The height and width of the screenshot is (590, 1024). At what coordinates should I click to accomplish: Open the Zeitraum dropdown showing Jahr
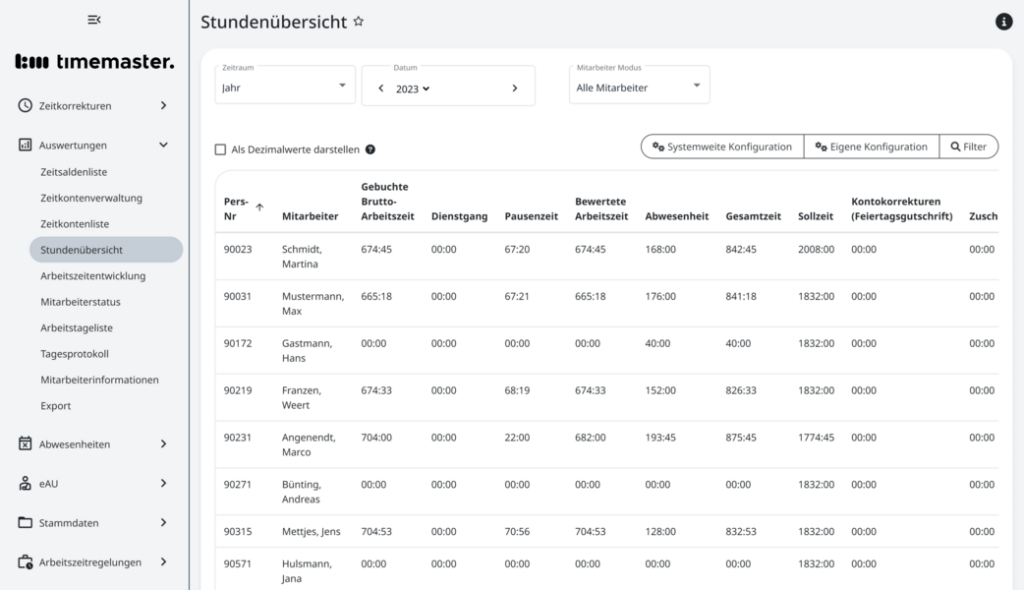284,85
